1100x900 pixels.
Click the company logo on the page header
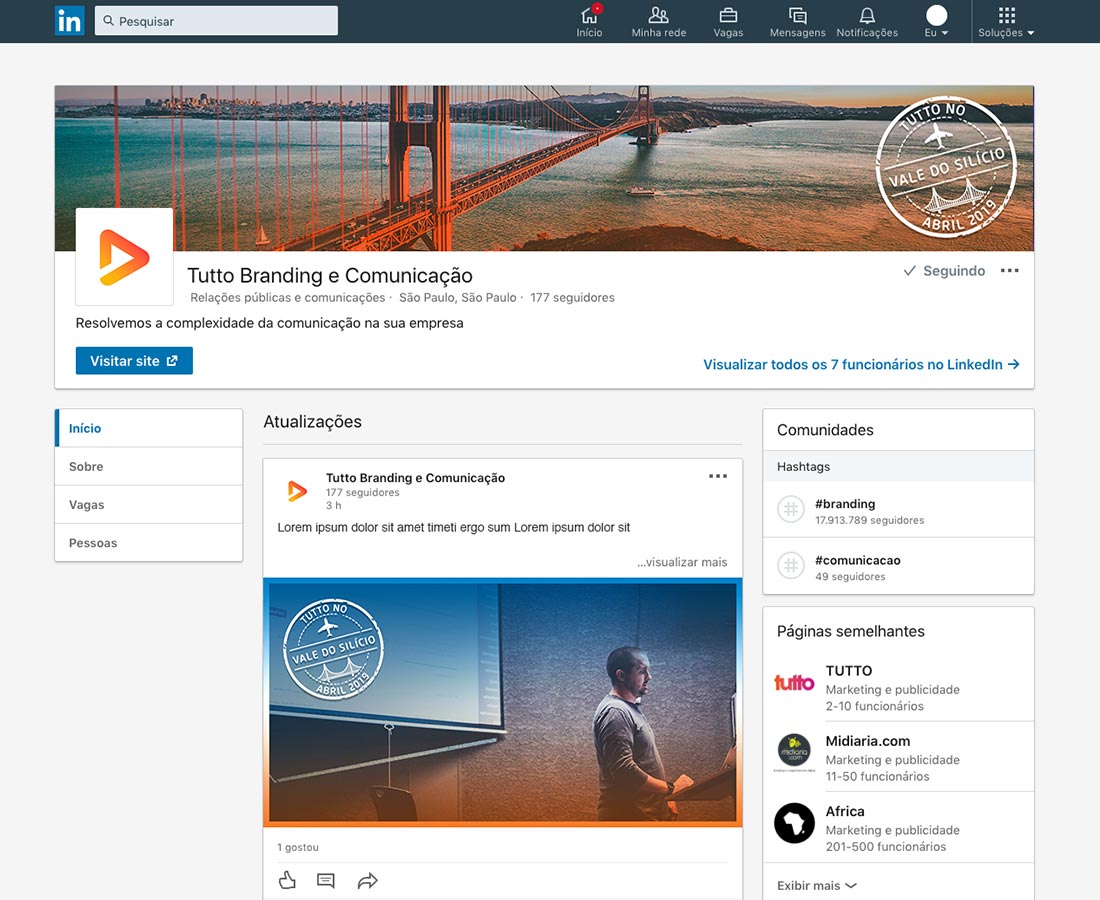pos(124,257)
